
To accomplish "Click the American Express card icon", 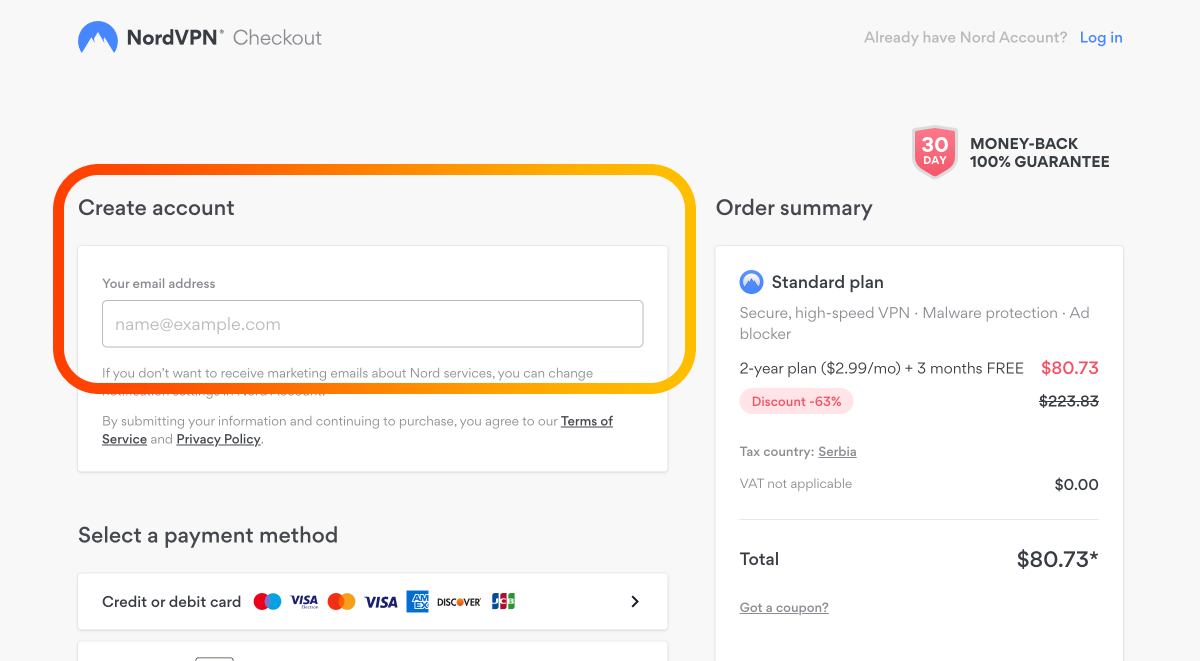I will [x=418, y=602].
